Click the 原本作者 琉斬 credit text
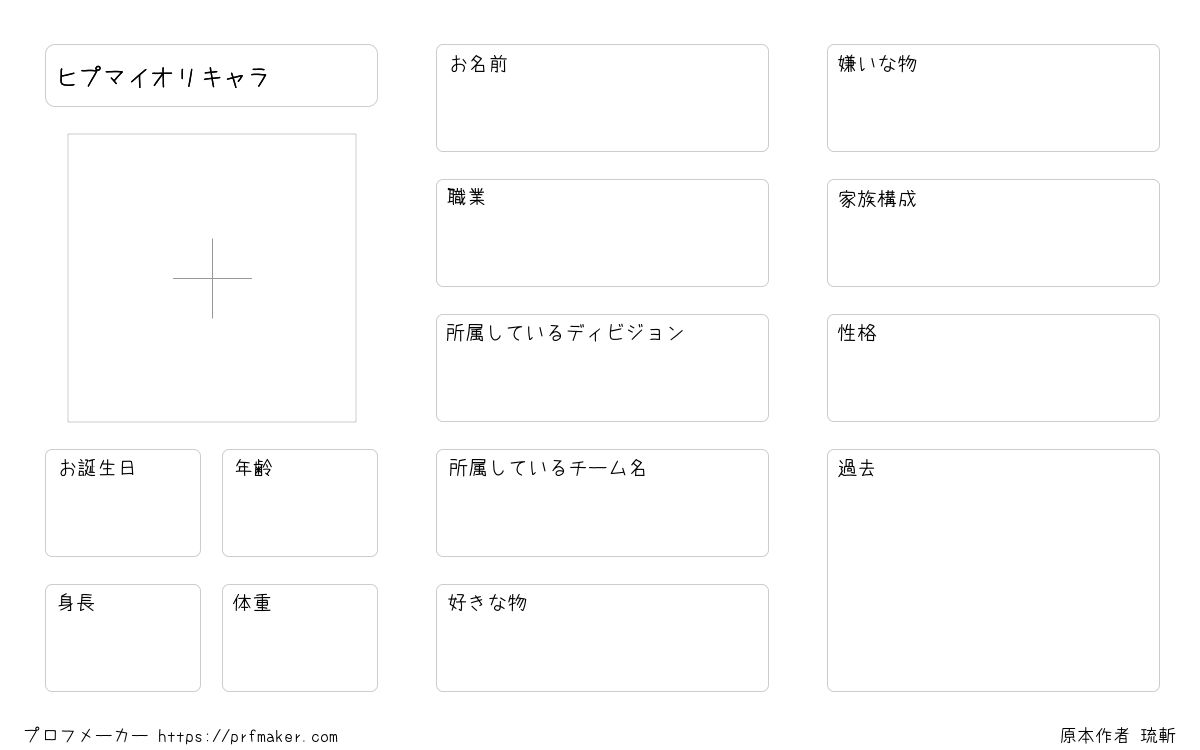 (x=1118, y=736)
